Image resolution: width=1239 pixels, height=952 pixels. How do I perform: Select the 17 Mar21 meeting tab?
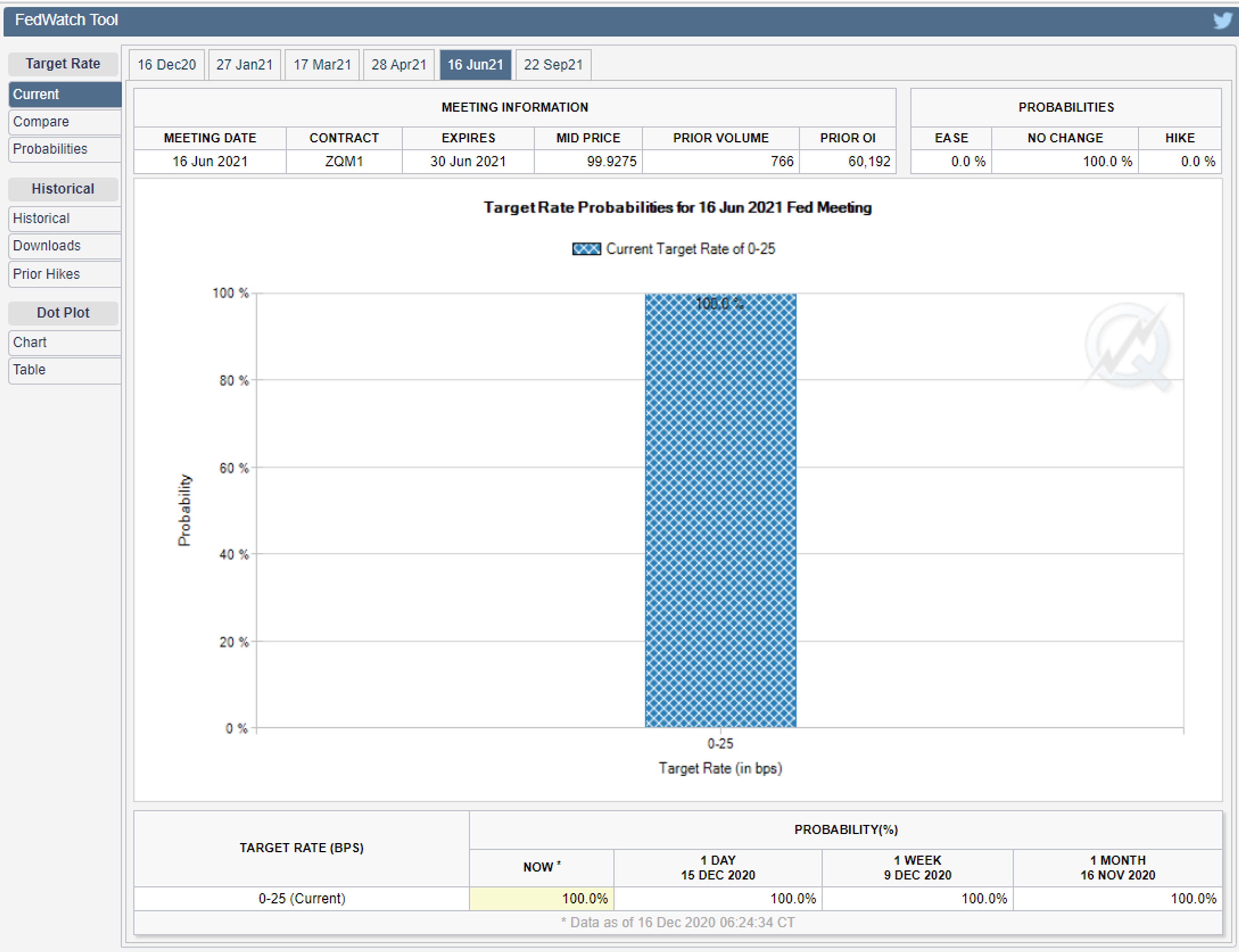(322, 65)
